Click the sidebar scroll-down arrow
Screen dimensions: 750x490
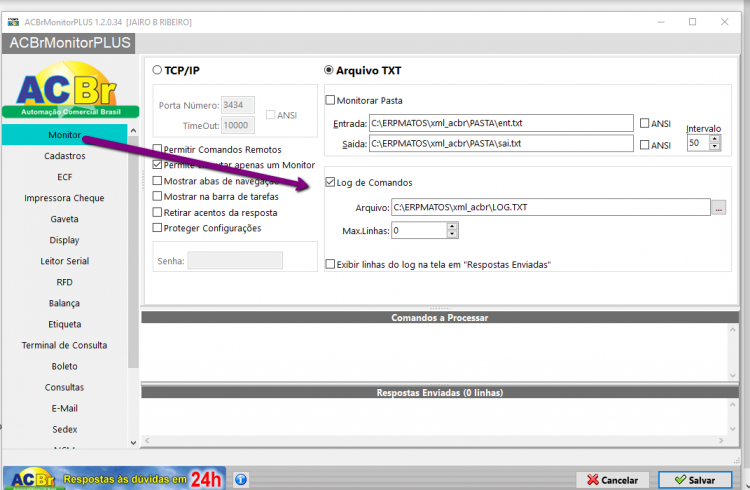point(133,443)
